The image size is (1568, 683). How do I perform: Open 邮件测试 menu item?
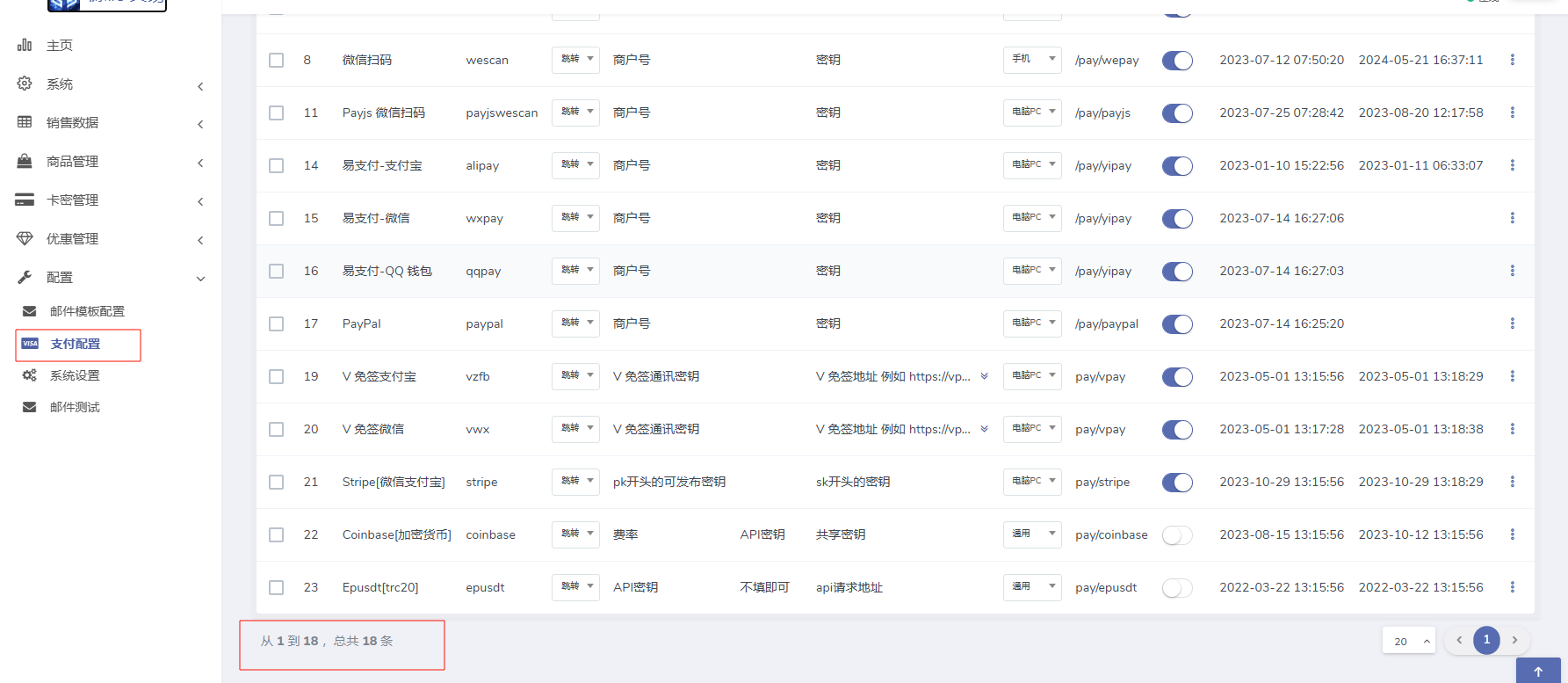pyautogui.click(x=75, y=407)
